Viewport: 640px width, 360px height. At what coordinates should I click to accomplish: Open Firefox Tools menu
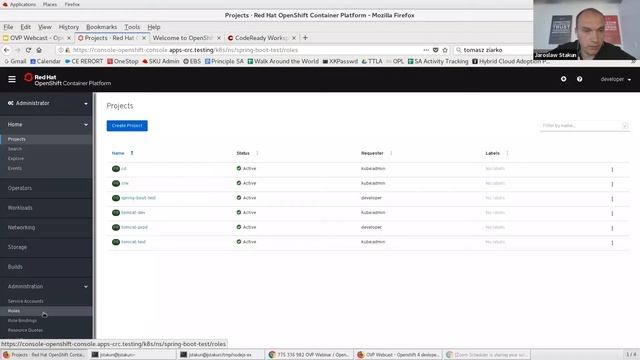click(x=132, y=27)
